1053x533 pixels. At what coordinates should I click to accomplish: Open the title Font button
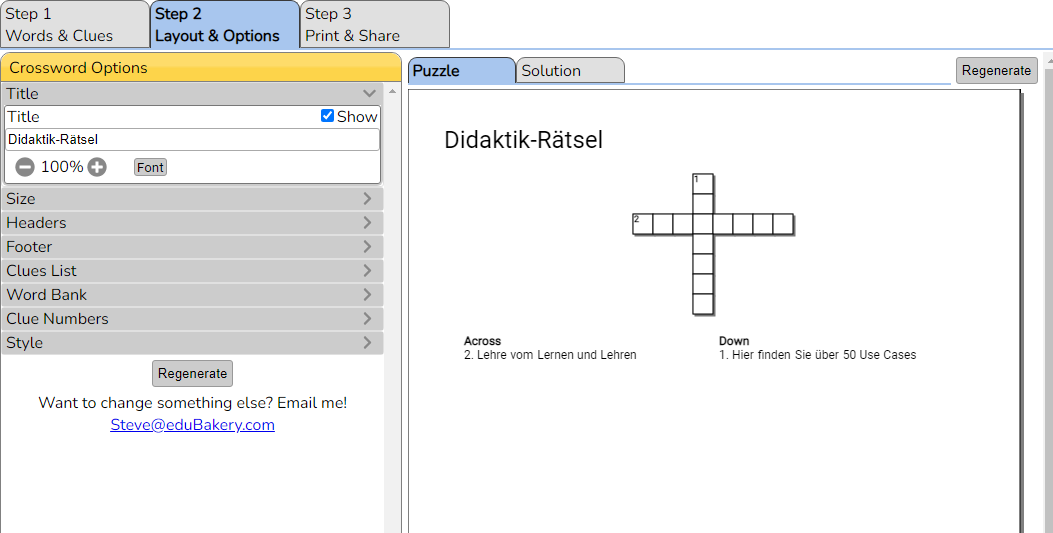pos(150,167)
